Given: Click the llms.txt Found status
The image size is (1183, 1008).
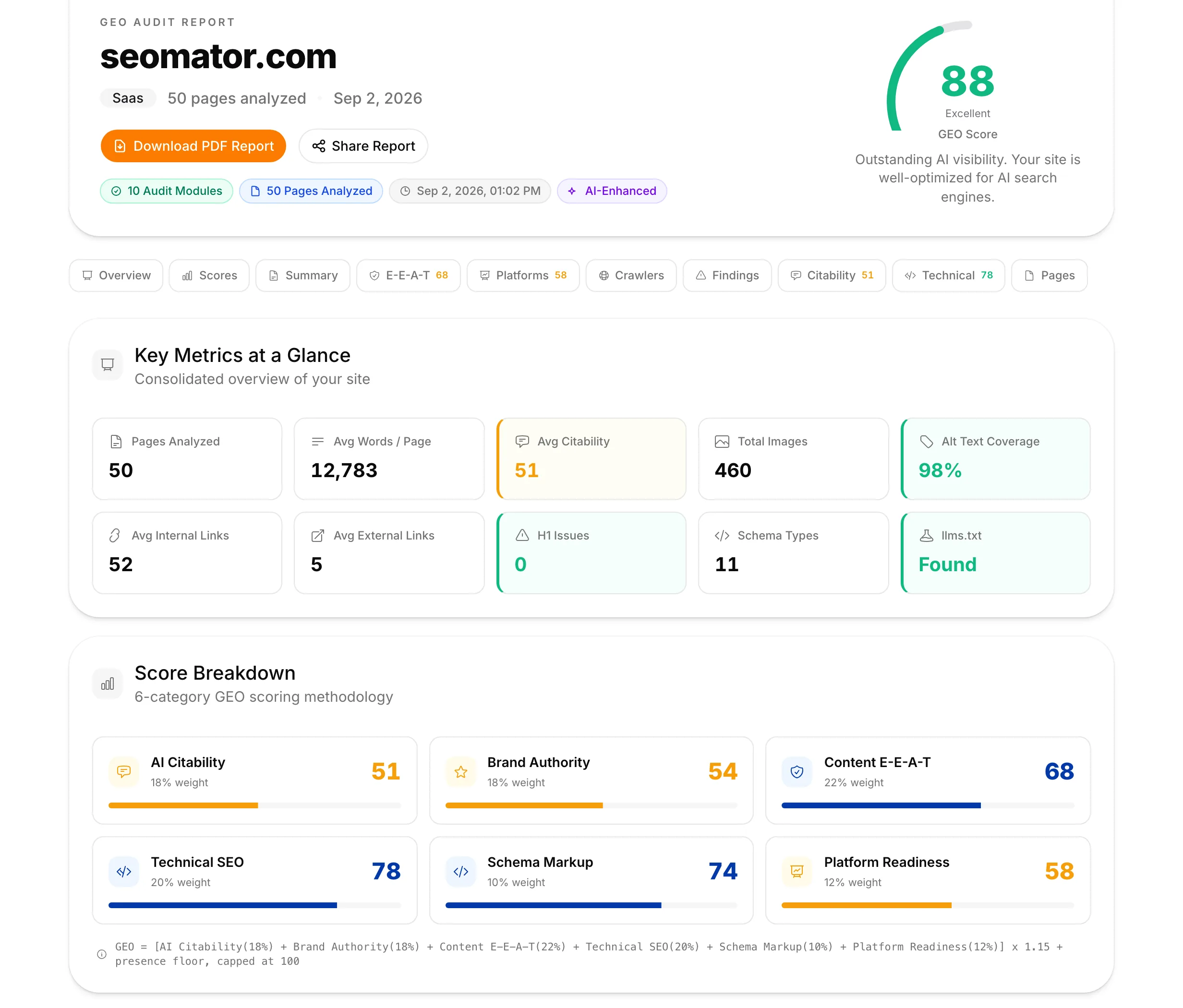Looking at the screenshot, I should pyautogui.click(x=947, y=564).
